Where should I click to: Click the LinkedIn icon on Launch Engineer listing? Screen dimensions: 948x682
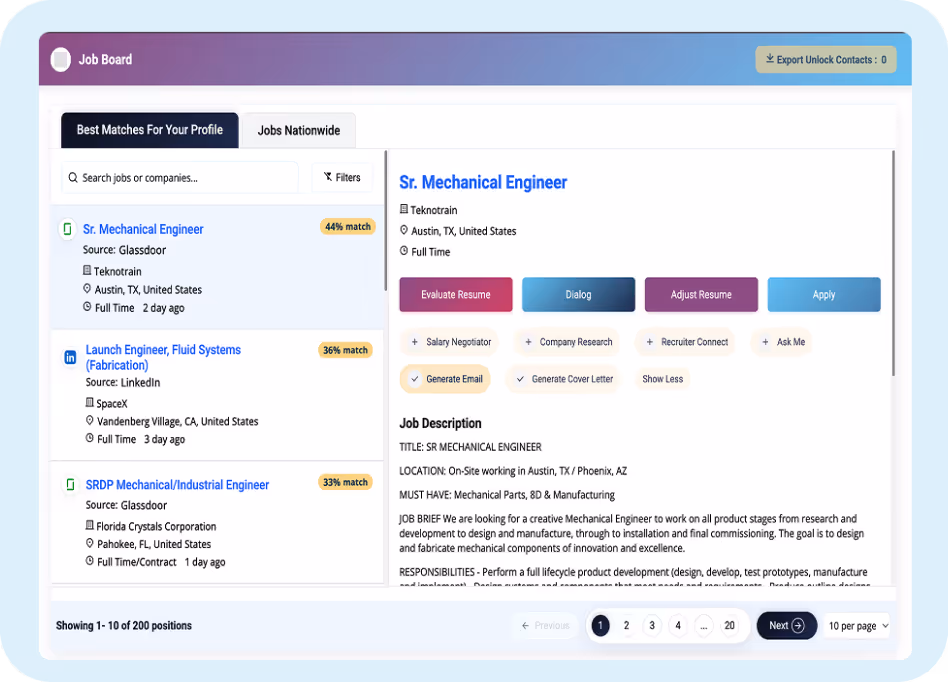70,357
